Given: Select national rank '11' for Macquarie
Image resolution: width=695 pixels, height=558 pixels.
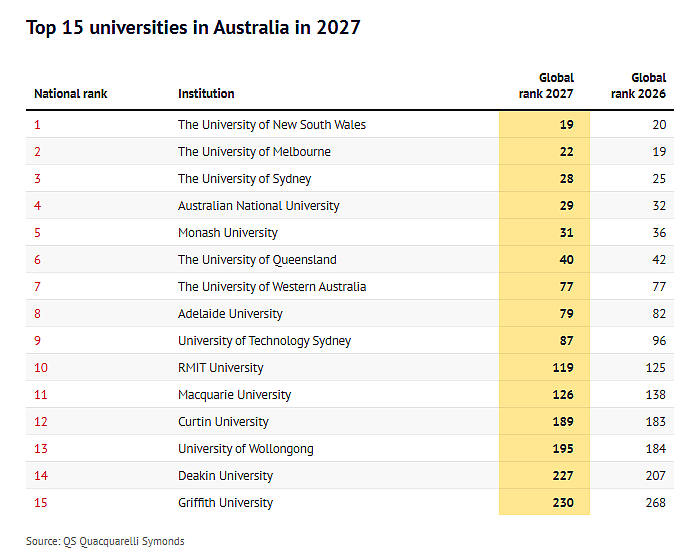Looking at the screenshot, I should [41, 395].
